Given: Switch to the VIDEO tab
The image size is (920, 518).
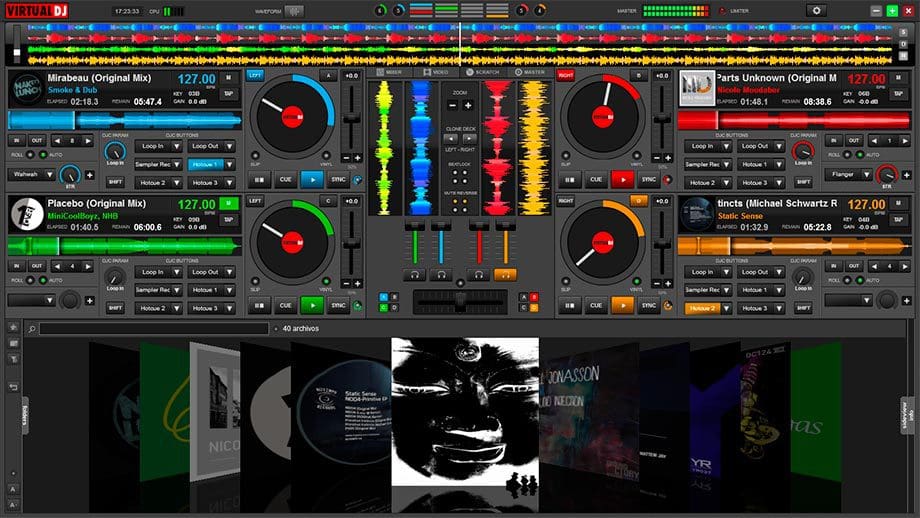Looking at the screenshot, I should [x=436, y=72].
